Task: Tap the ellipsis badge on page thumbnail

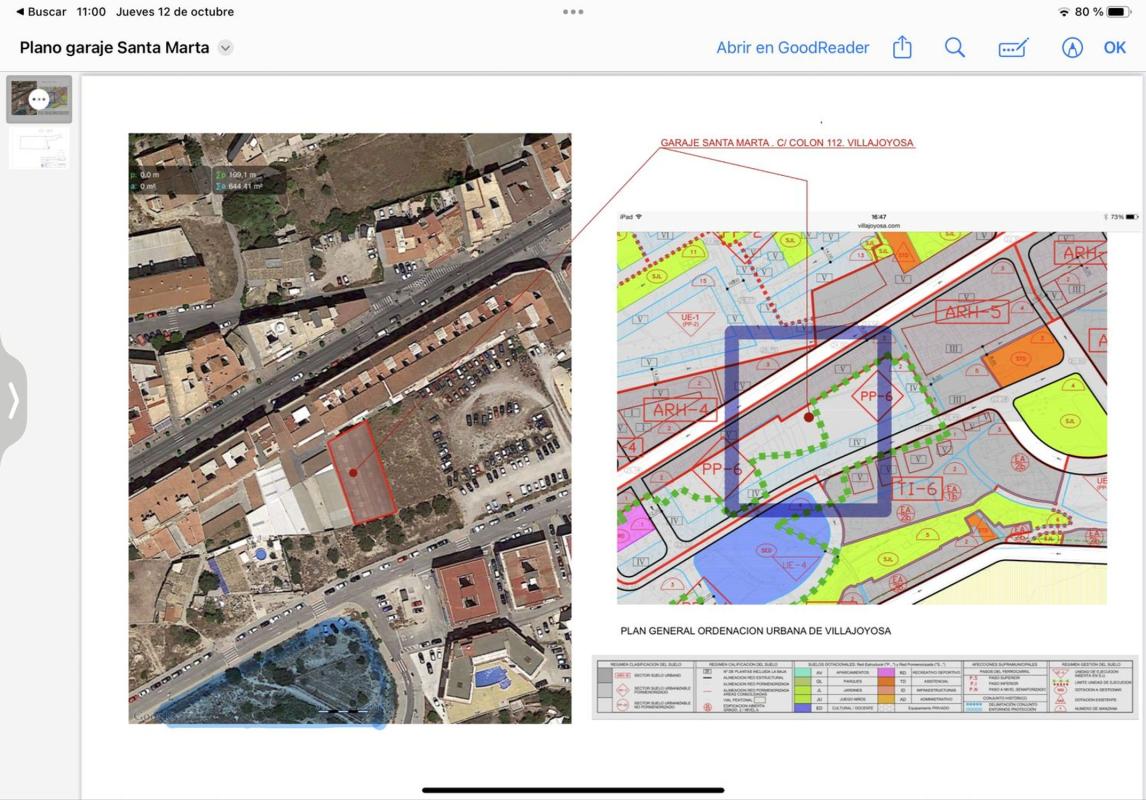Action: tap(39, 99)
